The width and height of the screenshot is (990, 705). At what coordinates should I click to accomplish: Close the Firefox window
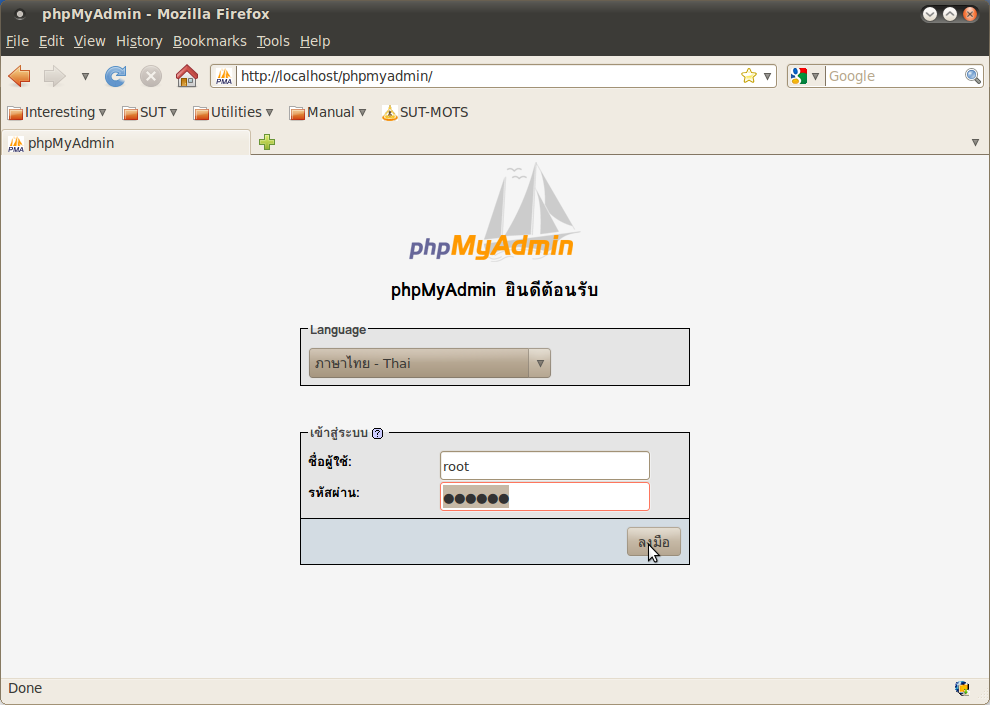(x=970, y=14)
